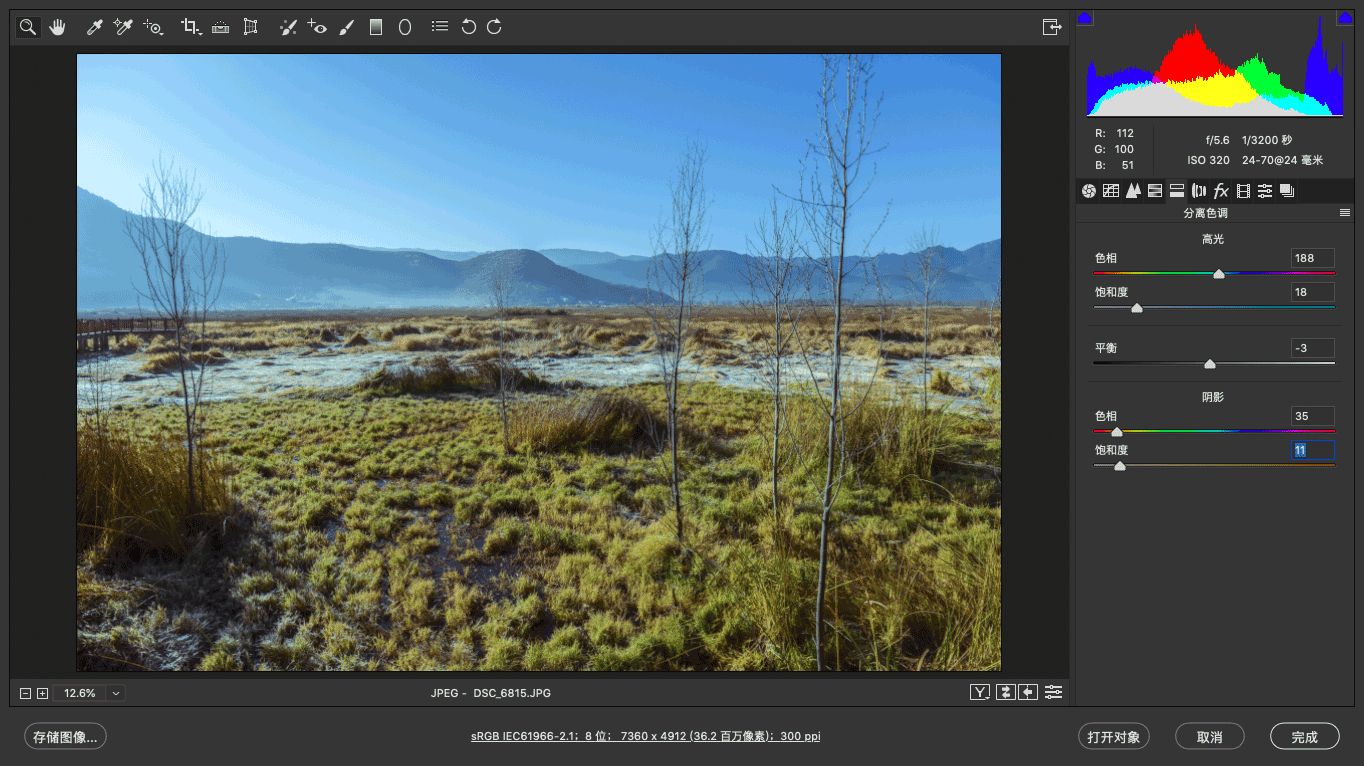Screen dimensions: 1364x766
Task: Copy current settings to before icon
Action: coord(1028,692)
